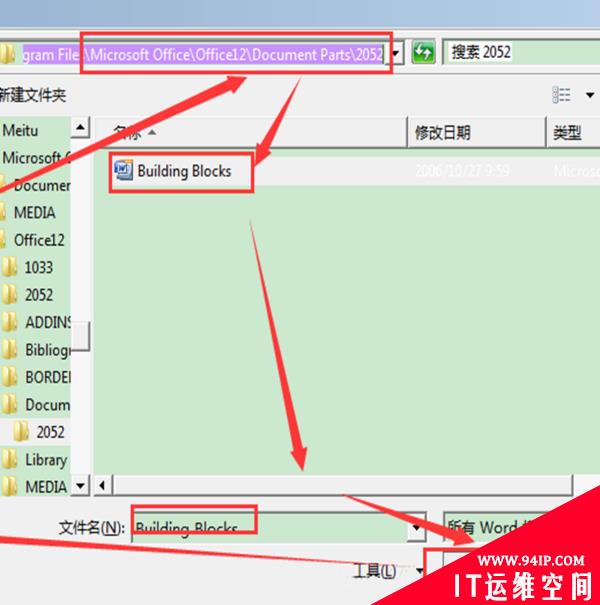Click the change view icon in toolbar

[x=561, y=95]
